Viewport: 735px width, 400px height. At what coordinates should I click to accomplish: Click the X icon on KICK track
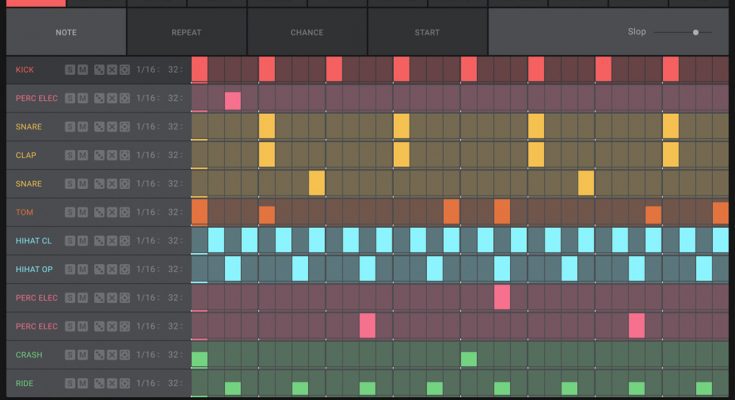[x=111, y=70]
